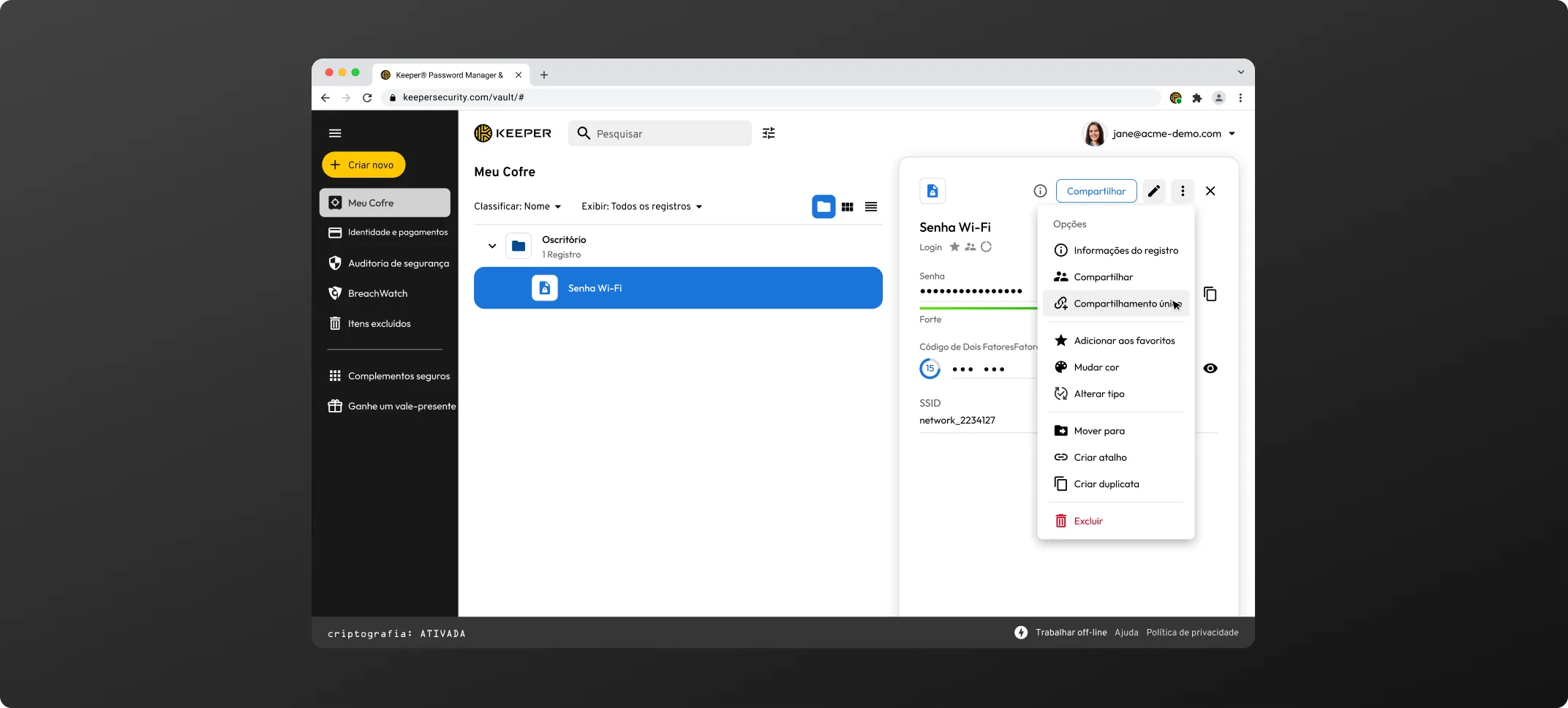Select Criar atalho option
The height and width of the screenshot is (708, 1568).
point(1116,457)
